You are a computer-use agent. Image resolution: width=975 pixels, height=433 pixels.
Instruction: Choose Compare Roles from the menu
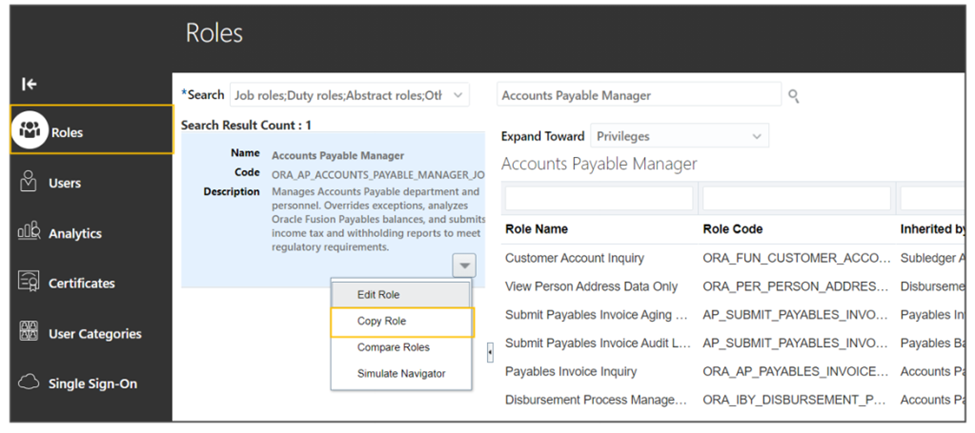coord(402,347)
